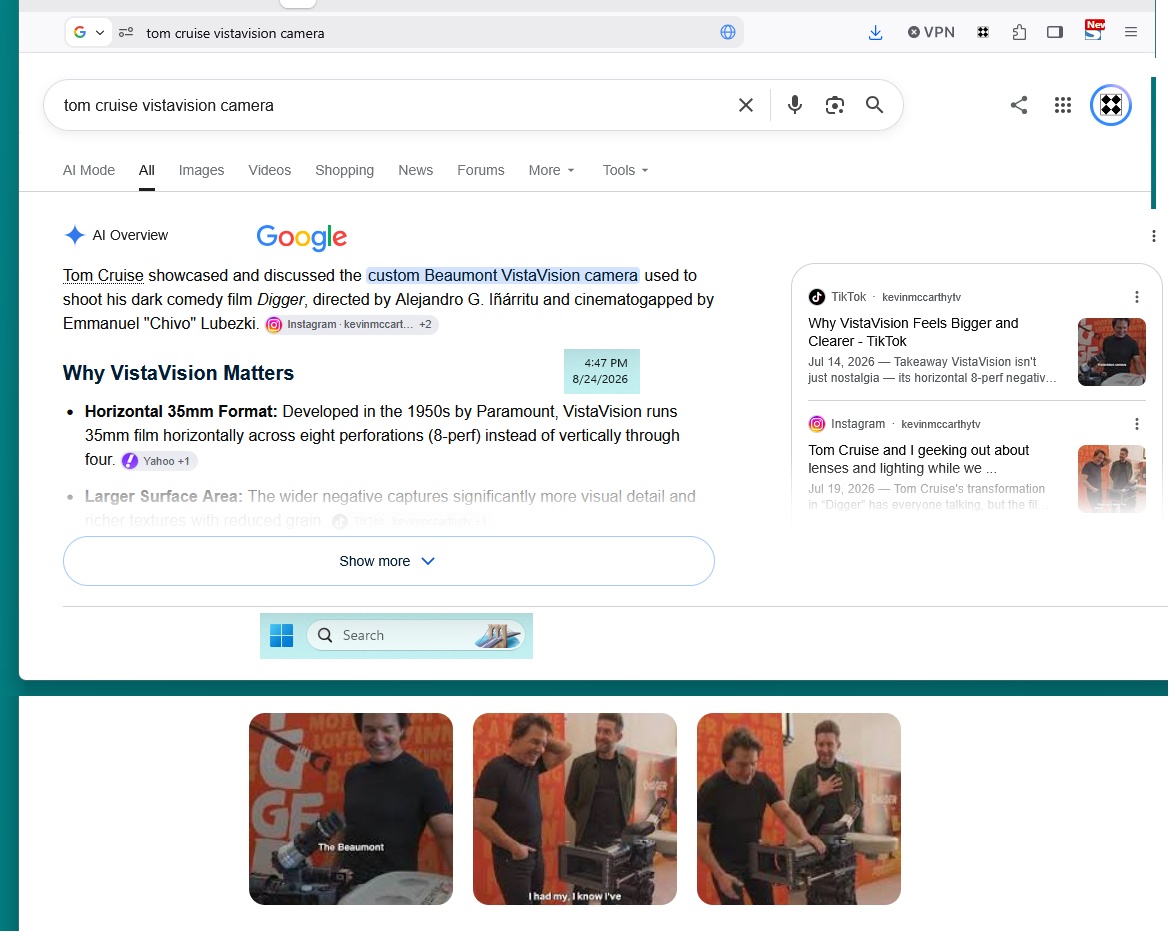Viewport: 1172px width, 932px height.
Task: Clear the search query with X icon
Action: click(x=745, y=105)
